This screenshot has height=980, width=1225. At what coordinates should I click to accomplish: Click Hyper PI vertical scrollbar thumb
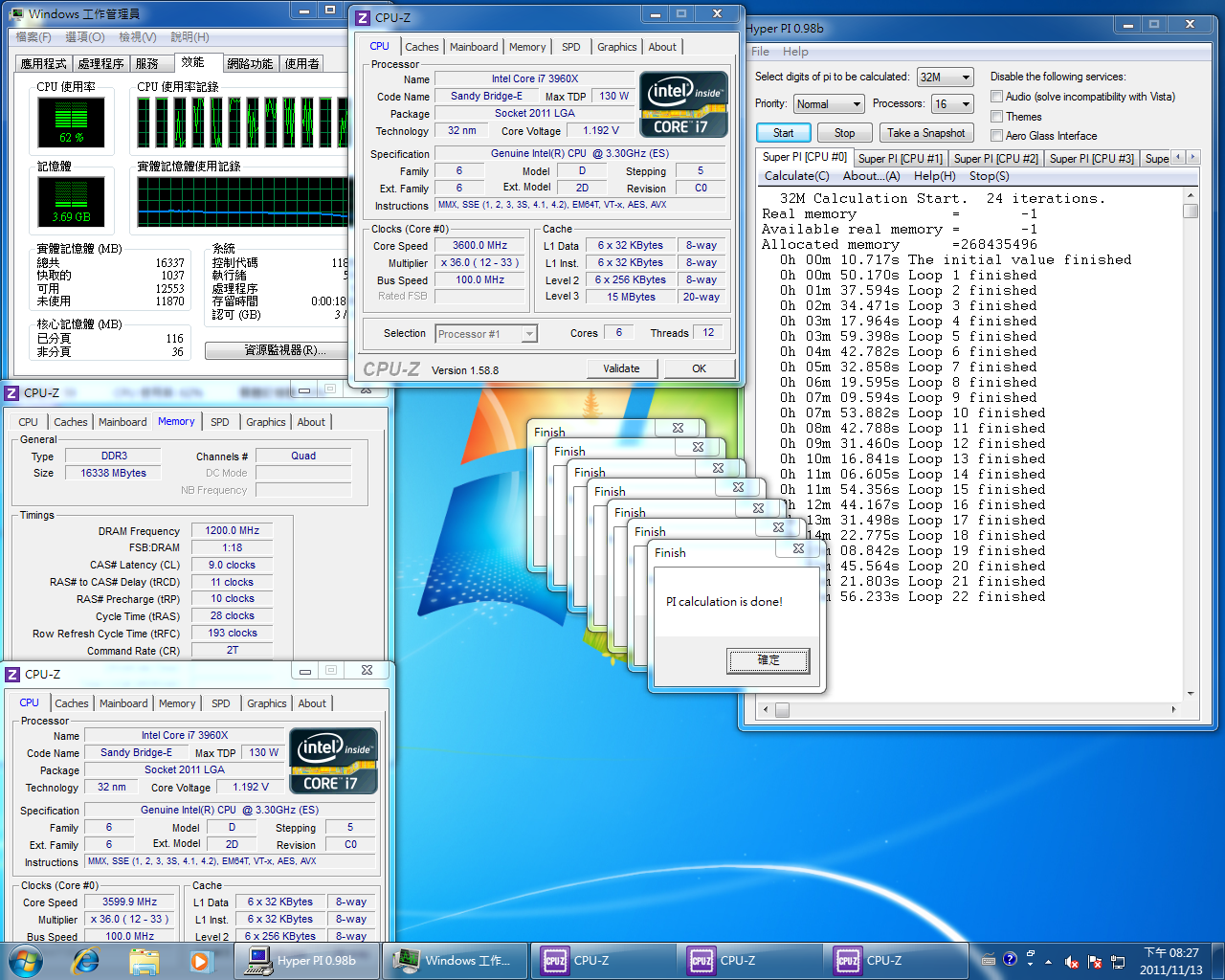pos(1191,211)
